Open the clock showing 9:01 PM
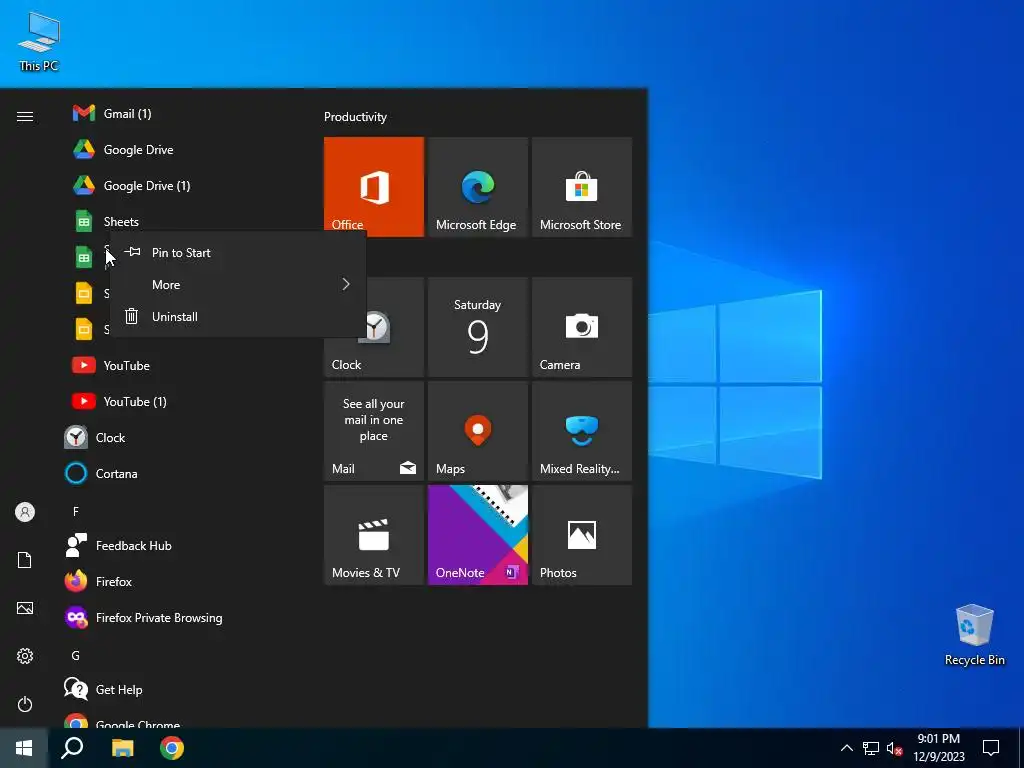 938,748
